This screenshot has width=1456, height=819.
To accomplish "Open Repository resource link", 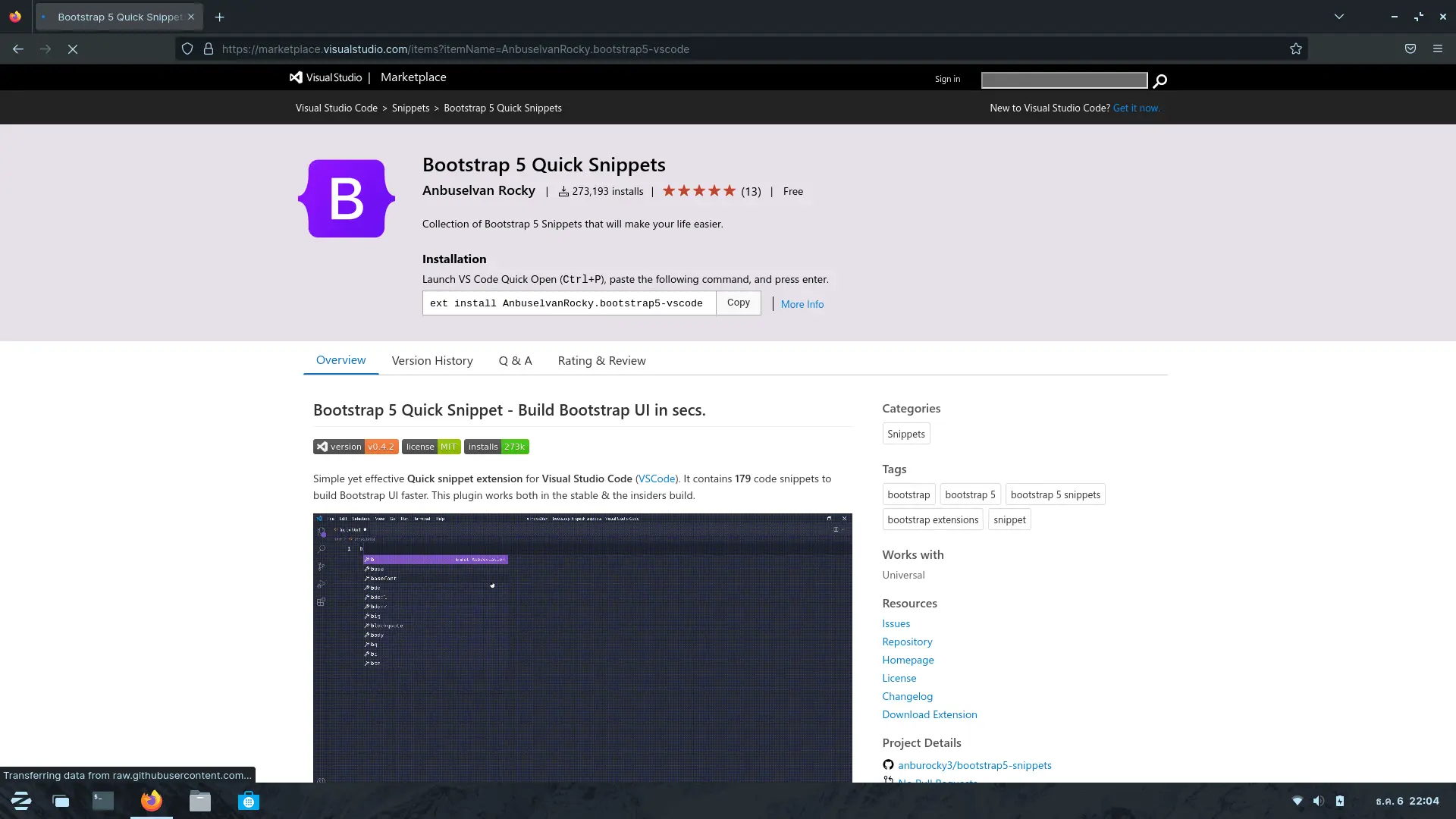I will (907, 642).
